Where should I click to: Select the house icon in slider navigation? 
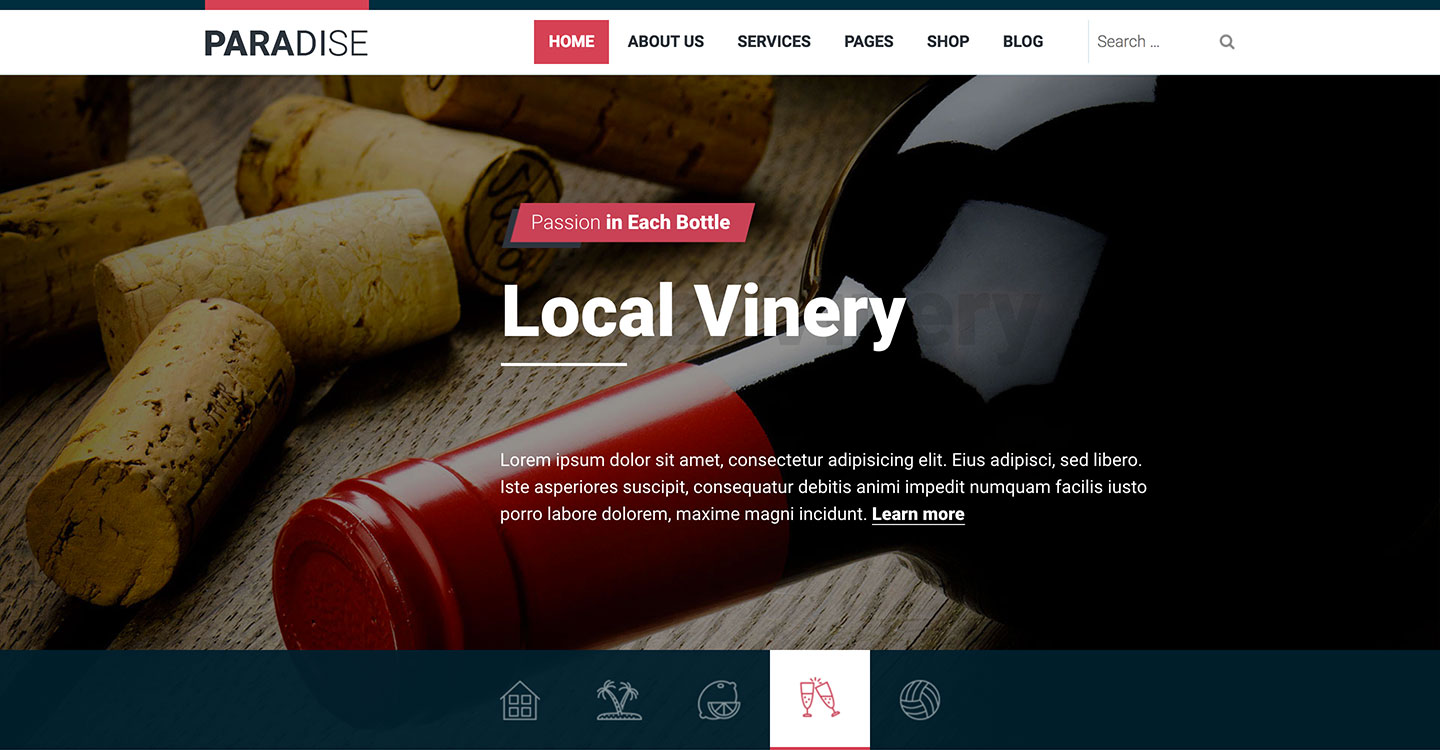coord(520,700)
